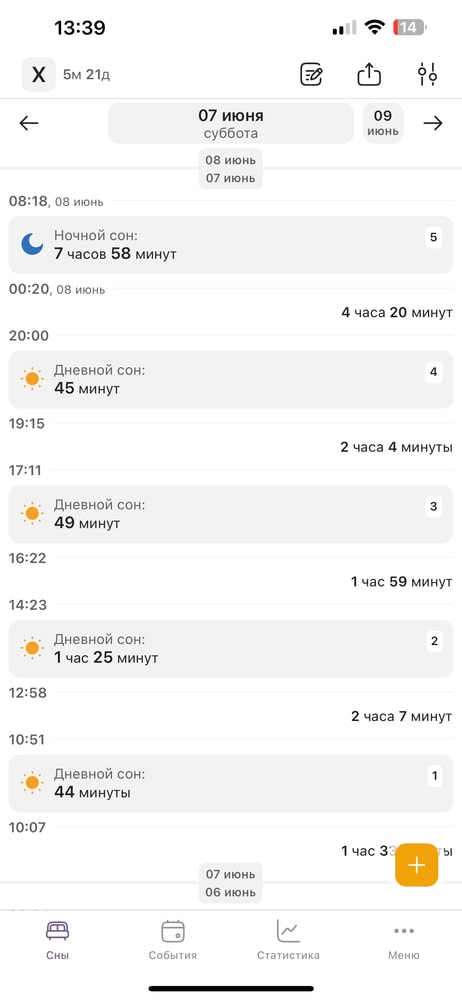Open the share export icon
Screen dimensions: 462x1000
click(369, 75)
